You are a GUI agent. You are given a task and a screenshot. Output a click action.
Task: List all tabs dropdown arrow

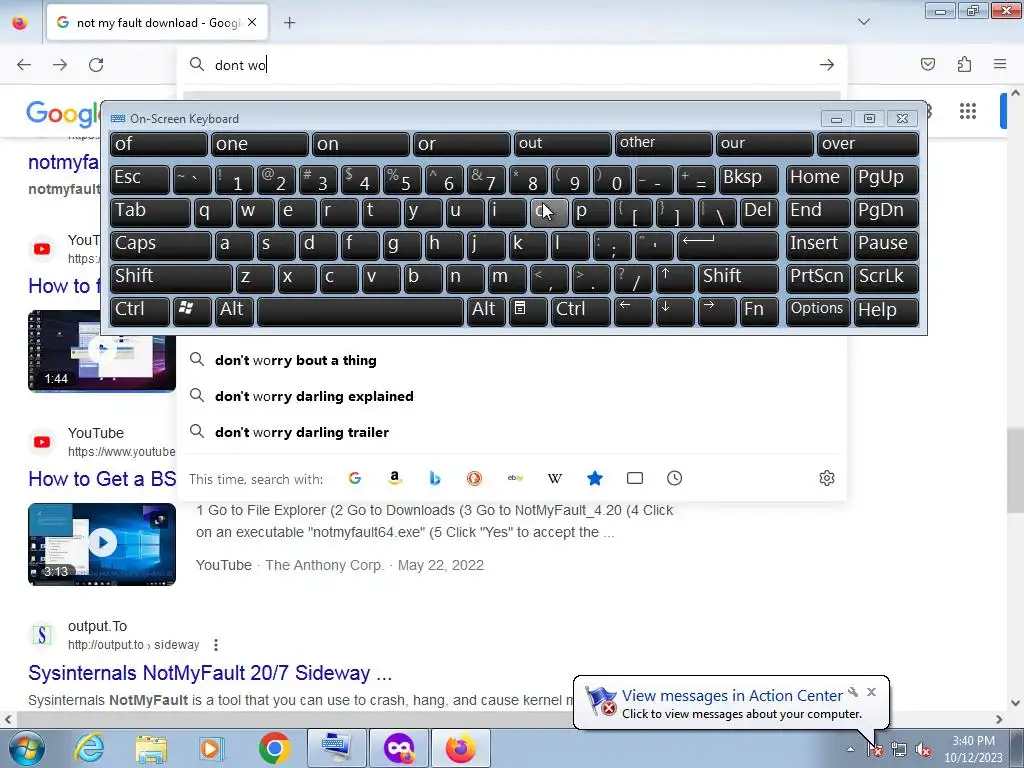(x=864, y=22)
